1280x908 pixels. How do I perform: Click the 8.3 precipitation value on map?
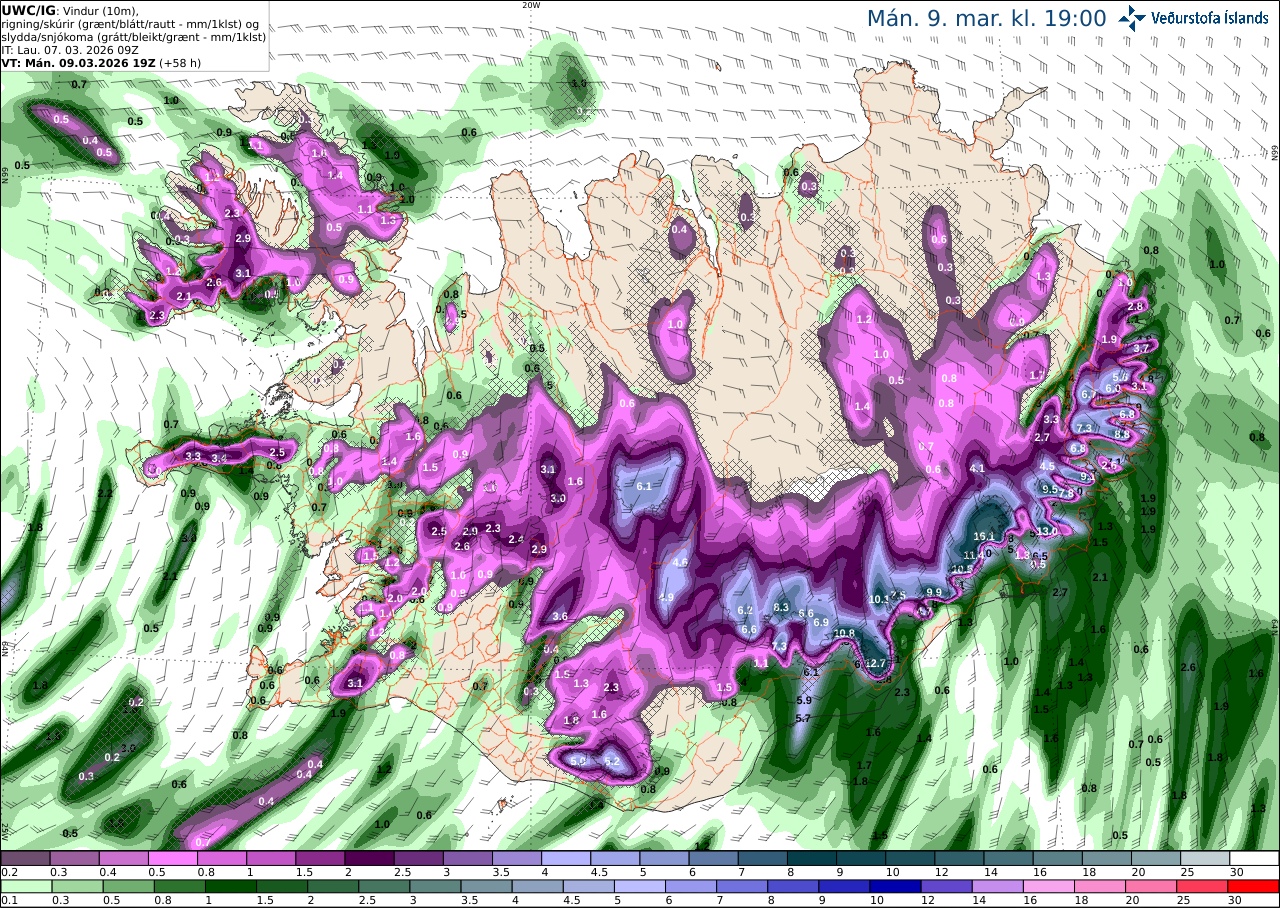click(782, 607)
